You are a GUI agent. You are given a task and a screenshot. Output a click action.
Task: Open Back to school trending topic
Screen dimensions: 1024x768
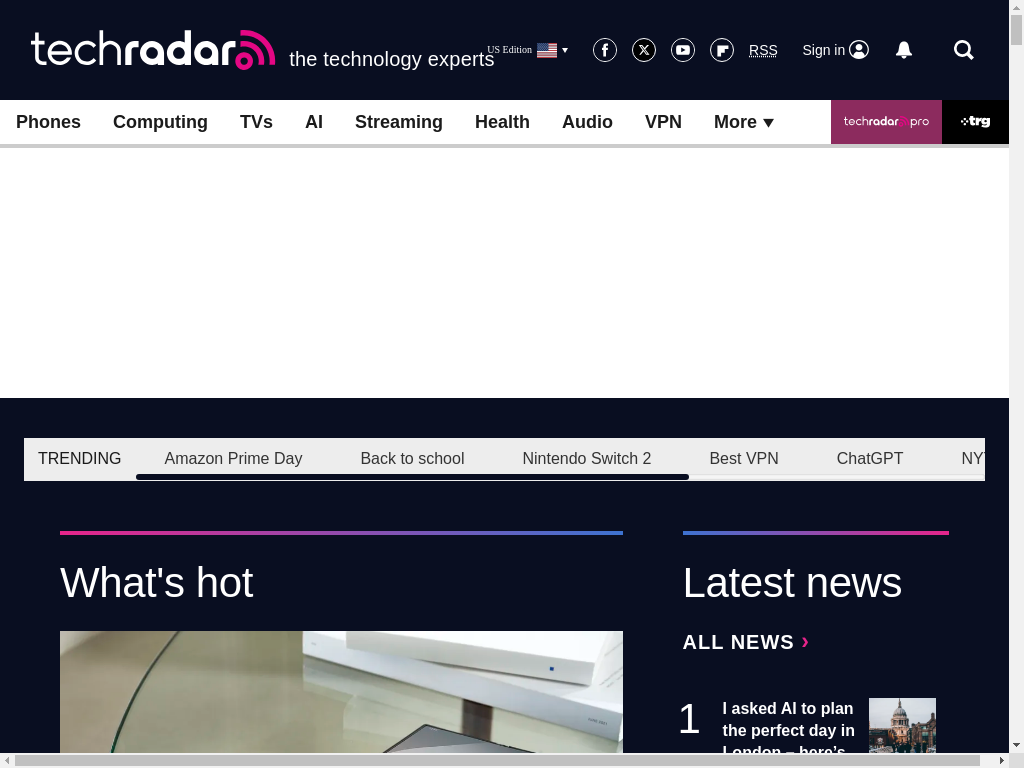[x=412, y=458]
